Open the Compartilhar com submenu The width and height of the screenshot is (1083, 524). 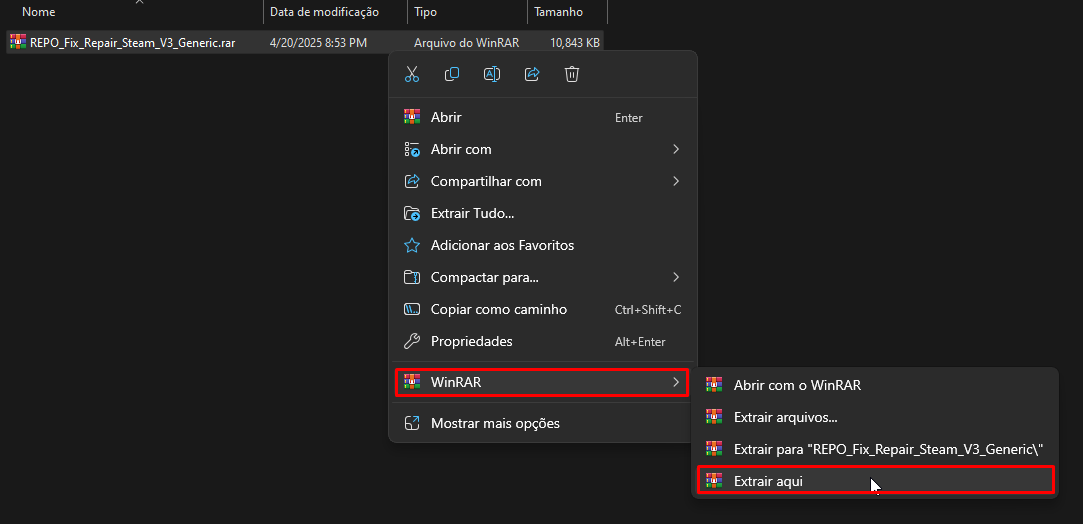tap(542, 182)
